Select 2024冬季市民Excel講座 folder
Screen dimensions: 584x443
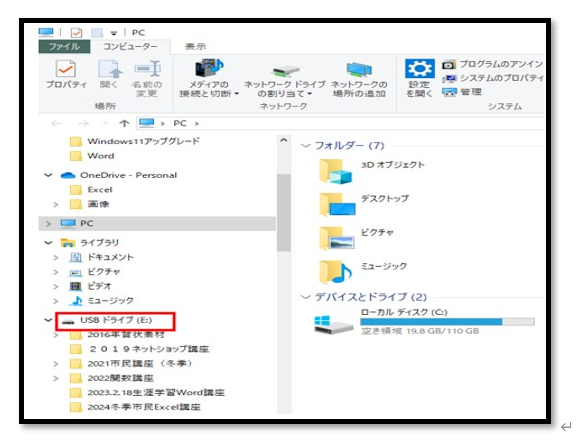[135, 407]
